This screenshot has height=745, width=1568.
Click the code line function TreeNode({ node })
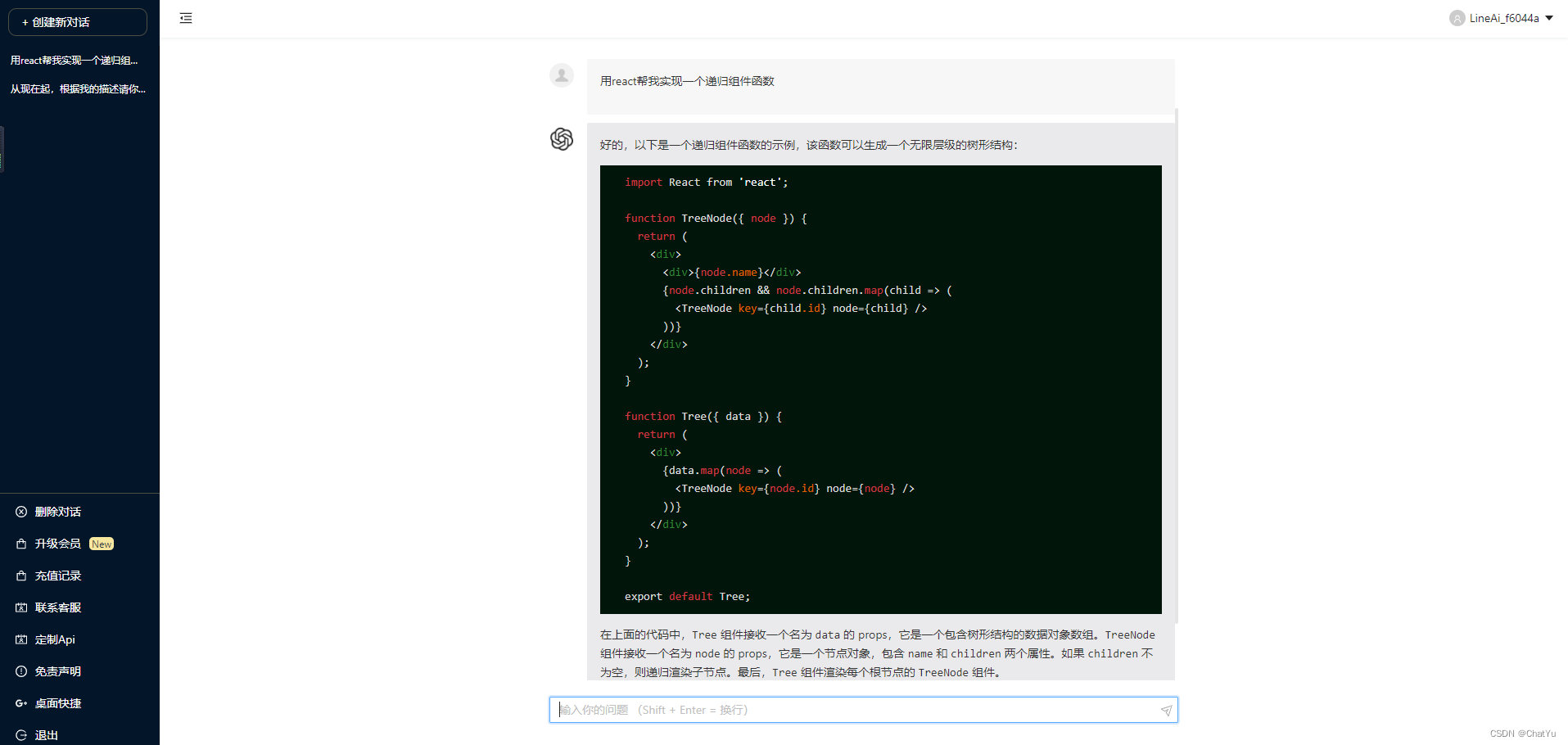[716, 219]
